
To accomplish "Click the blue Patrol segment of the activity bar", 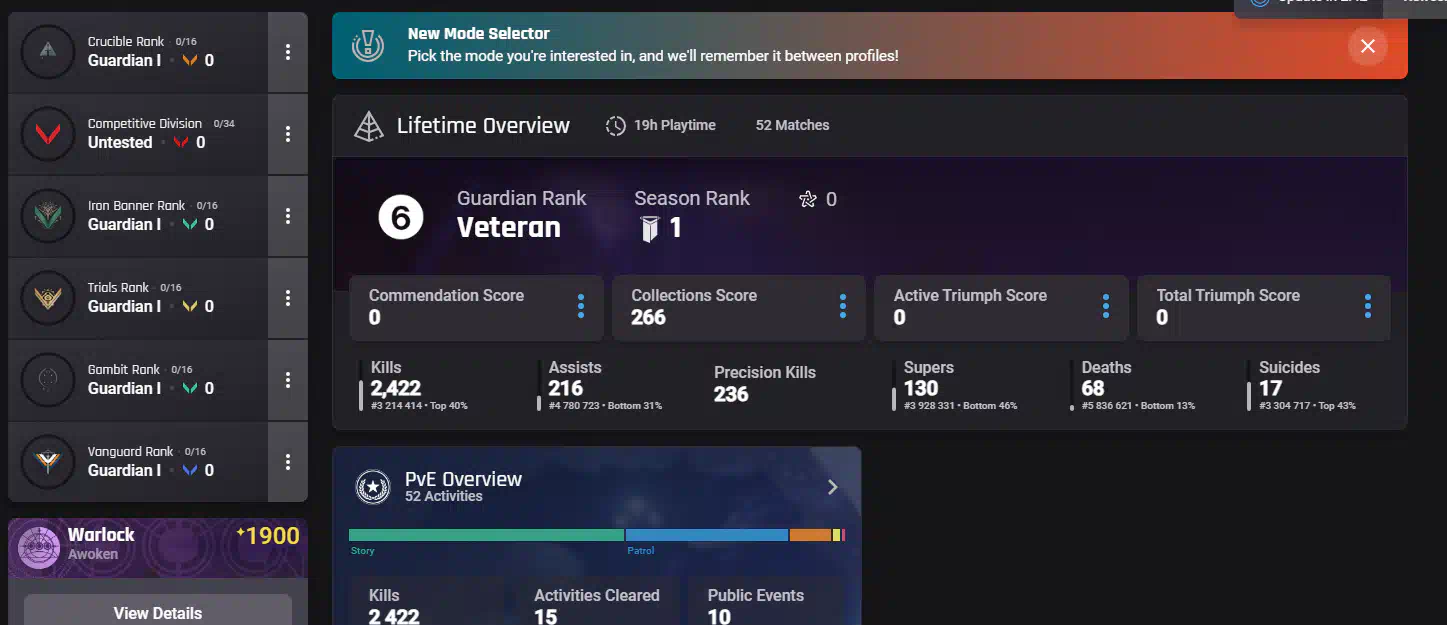I will [x=707, y=535].
